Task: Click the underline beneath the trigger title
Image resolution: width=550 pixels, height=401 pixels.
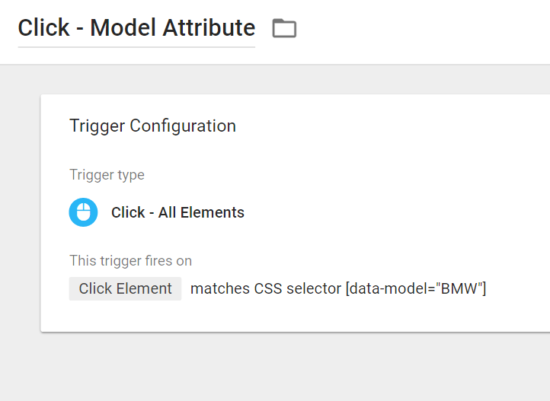Action: pyautogui.click(x=136, y=47)
